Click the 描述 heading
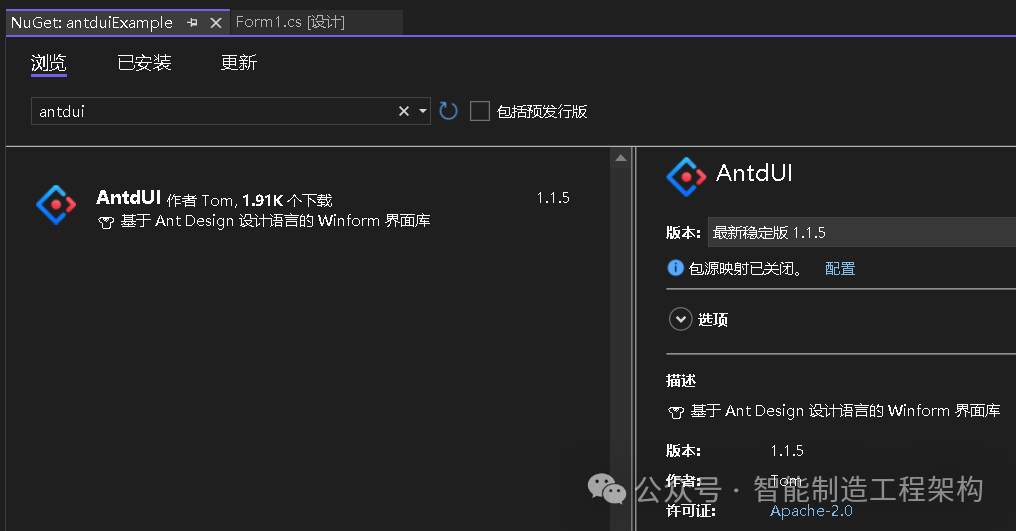This screenshot has width=1016, height=531. tap(680, 381)
